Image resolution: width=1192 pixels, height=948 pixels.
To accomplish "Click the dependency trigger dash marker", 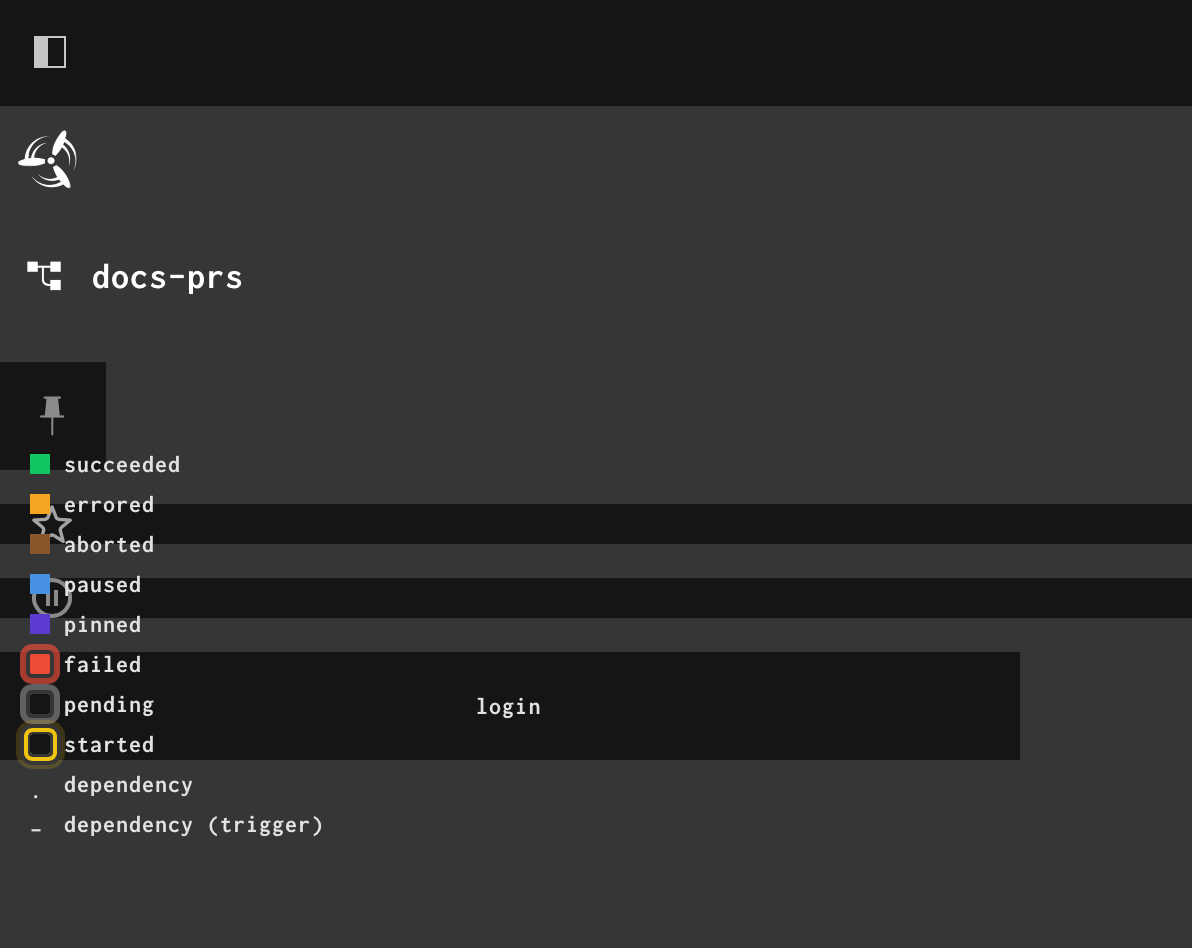I will tap(36, 828).
